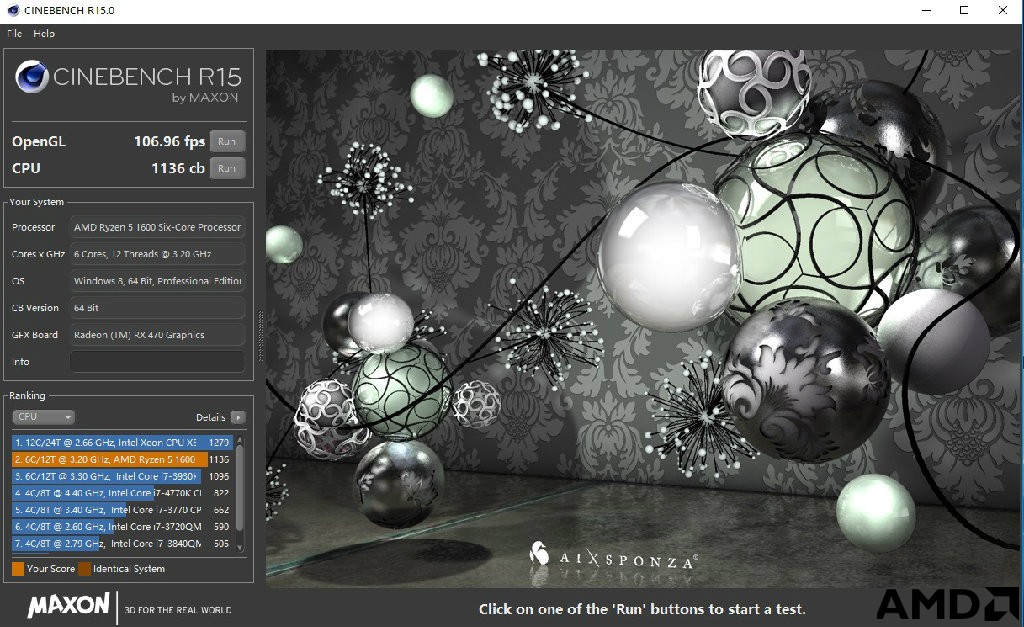Open the Help menu
Screen dimensions: 1024x627
tap(44, 33)
